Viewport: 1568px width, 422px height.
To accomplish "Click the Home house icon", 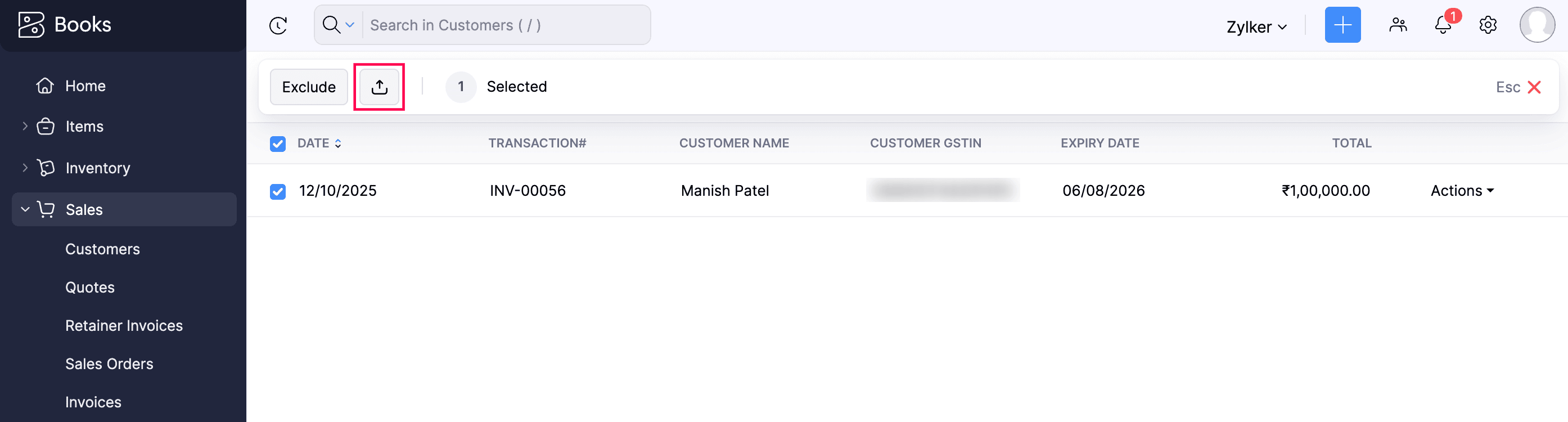I will tap(45, 86).
